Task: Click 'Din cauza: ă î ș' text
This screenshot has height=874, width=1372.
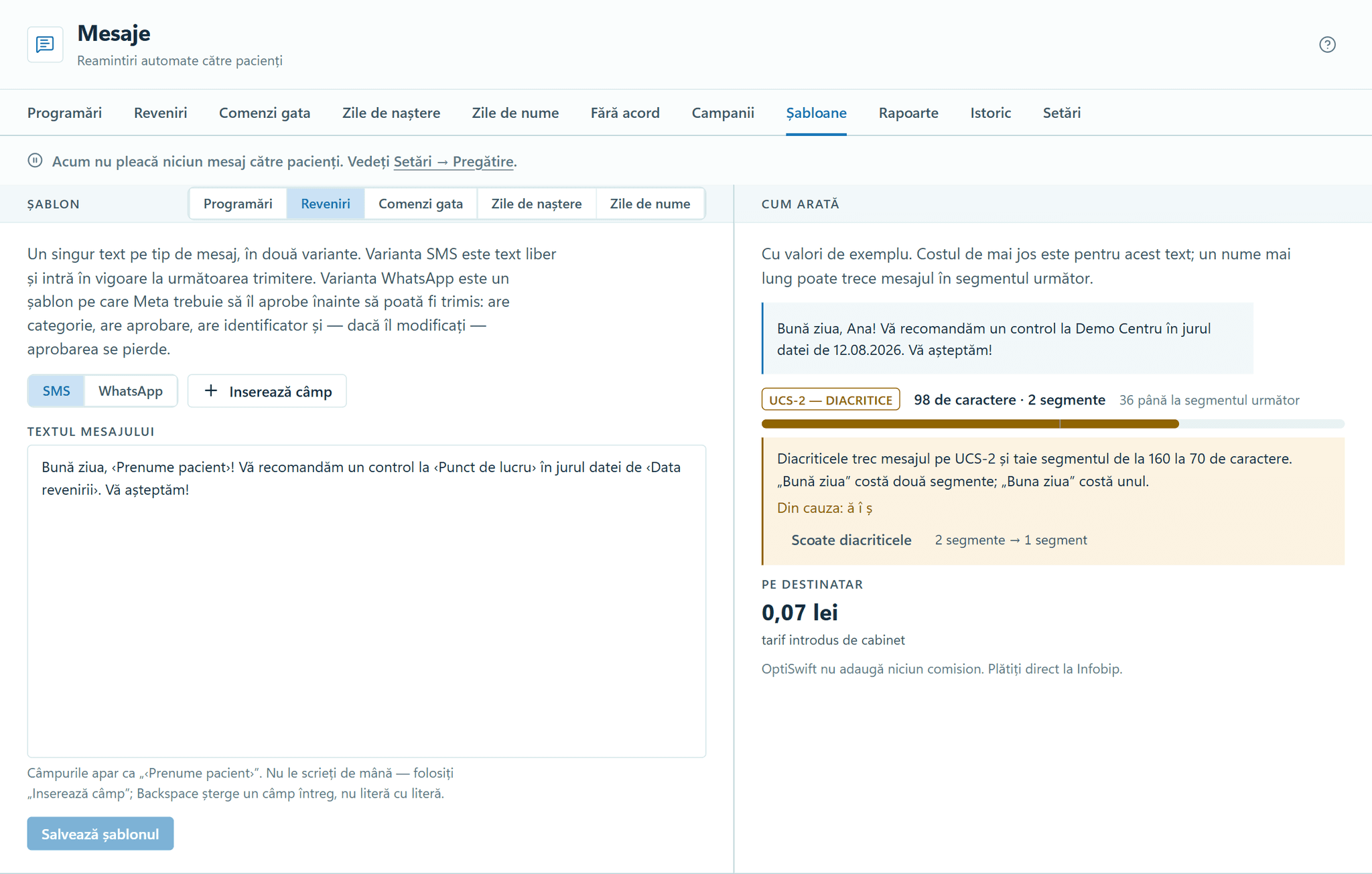Action: [825, 508]
